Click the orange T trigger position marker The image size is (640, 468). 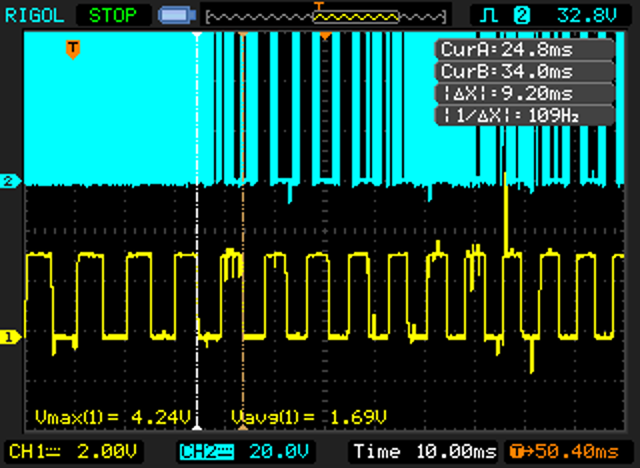tap(73, 49)
